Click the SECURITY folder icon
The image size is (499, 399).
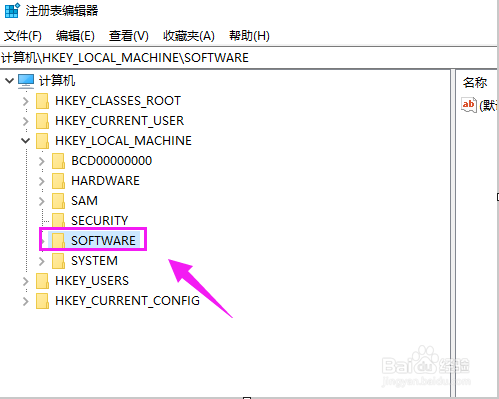pyautogui.click(x=58, y=221)
